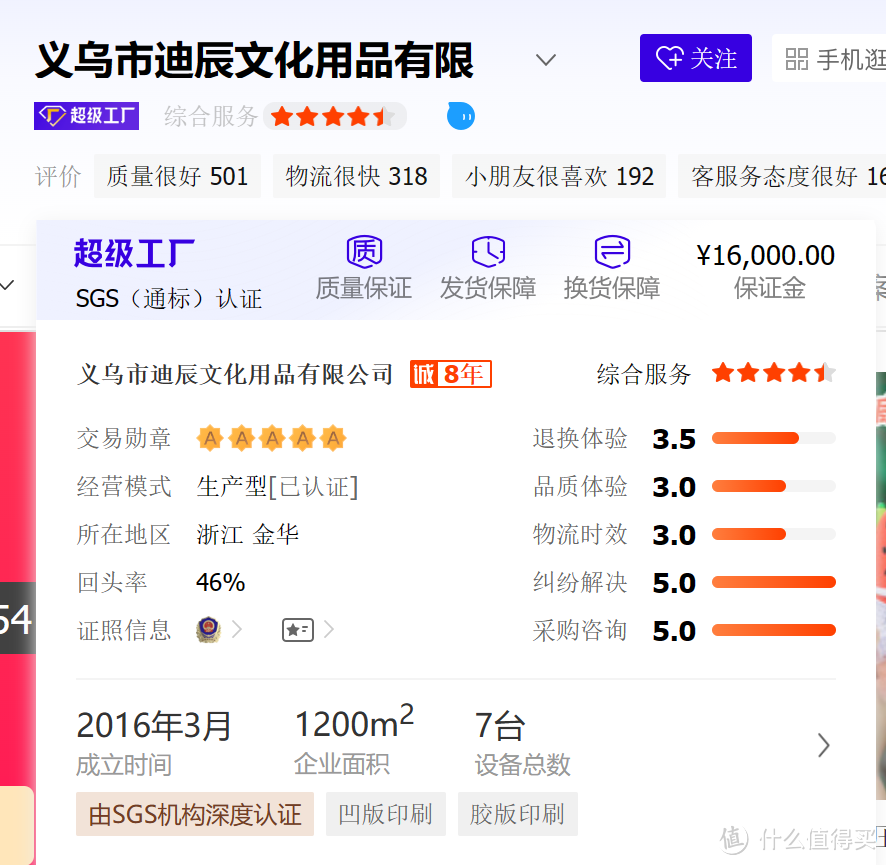The width and height of the screenshot is (886, 865).
Task: Expand arrow next to police badge
Action: tap(238, 630)
